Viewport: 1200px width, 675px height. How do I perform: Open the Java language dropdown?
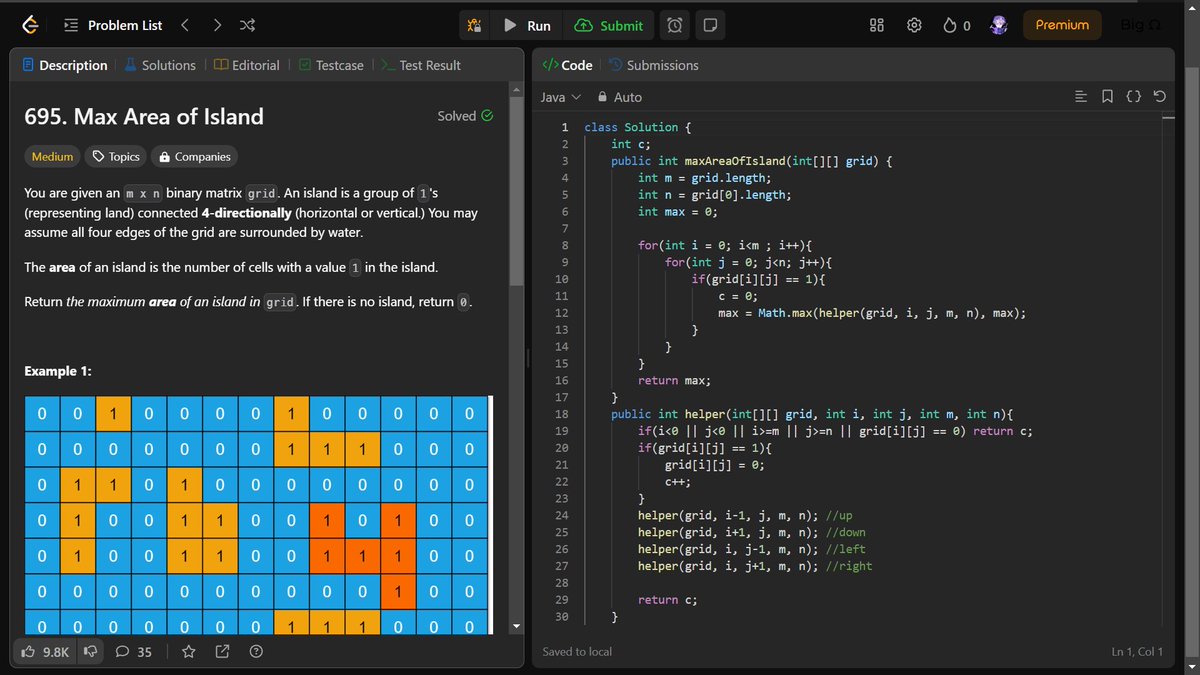[x=561, y=97]
